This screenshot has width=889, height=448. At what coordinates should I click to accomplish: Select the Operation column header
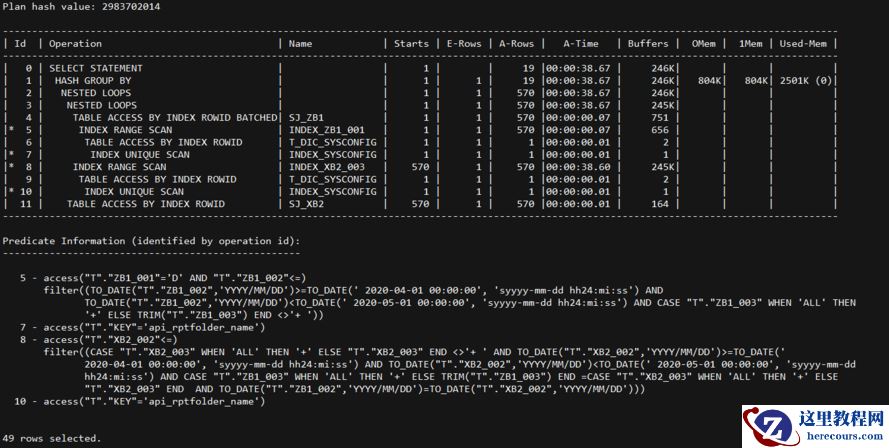click(x=75, y=44)
